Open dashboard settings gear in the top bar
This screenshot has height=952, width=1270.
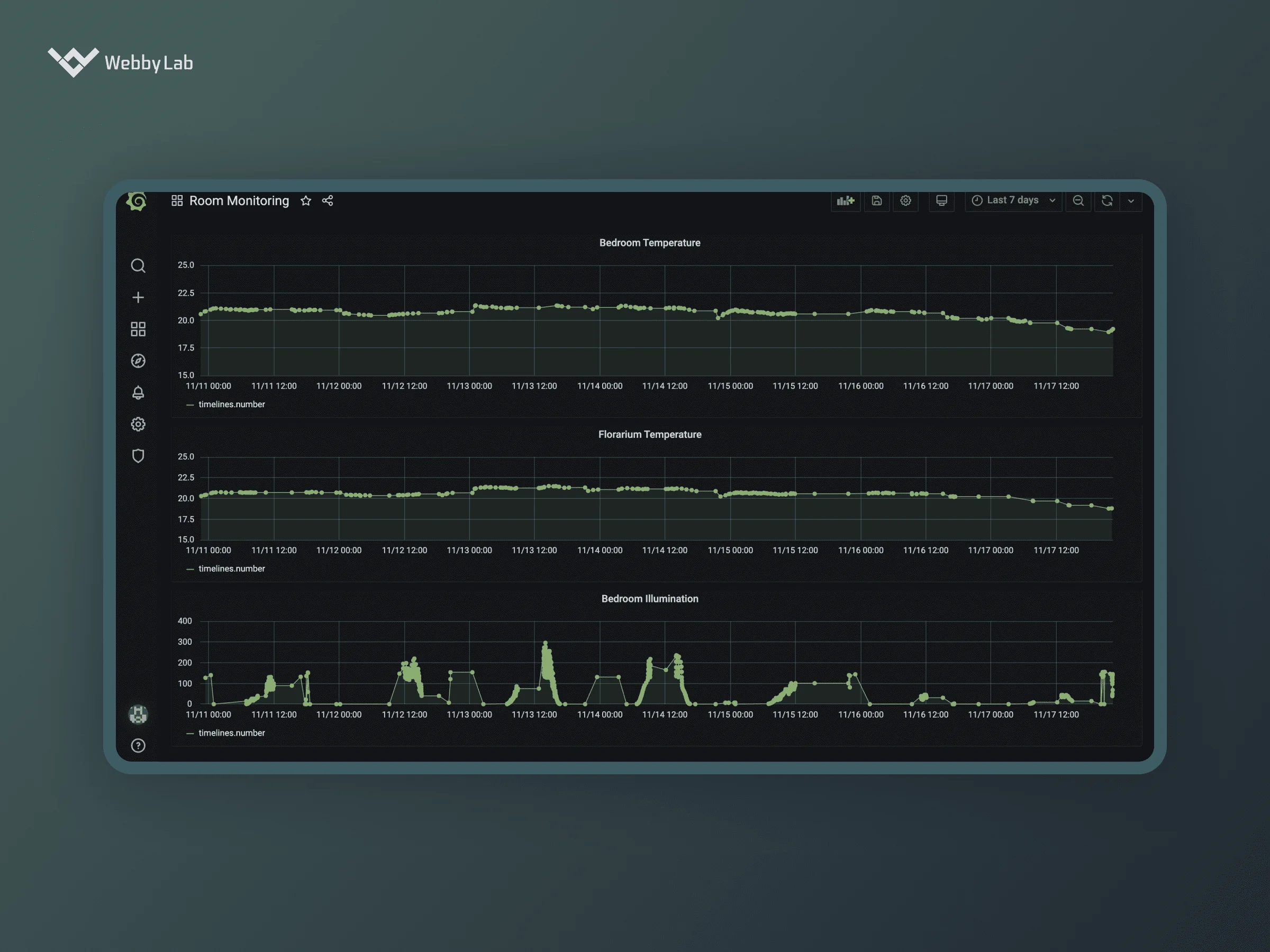pos(905,201)
